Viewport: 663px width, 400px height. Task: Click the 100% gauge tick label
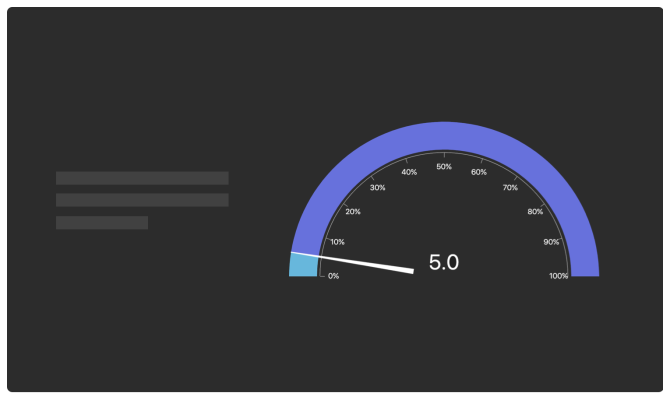(x=559, y=276)
